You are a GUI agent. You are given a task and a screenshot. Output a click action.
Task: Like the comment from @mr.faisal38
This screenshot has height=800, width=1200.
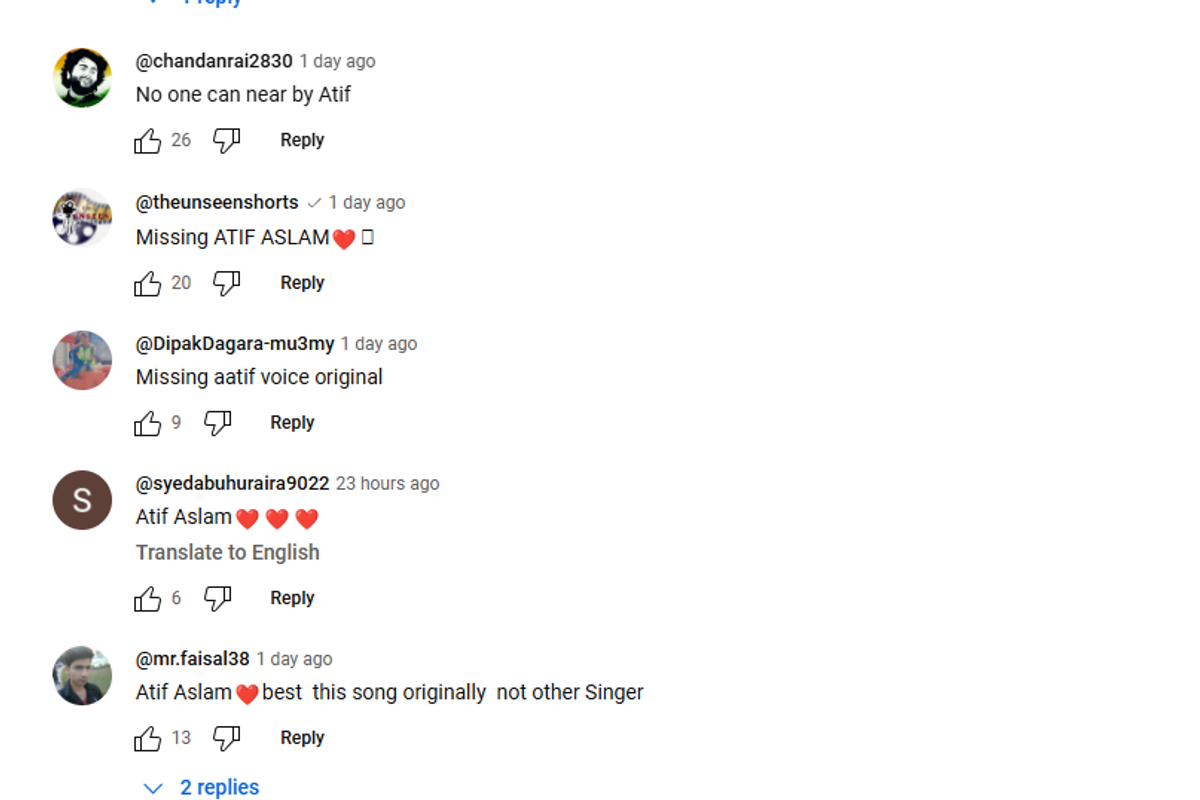click(x=148, y=739)
